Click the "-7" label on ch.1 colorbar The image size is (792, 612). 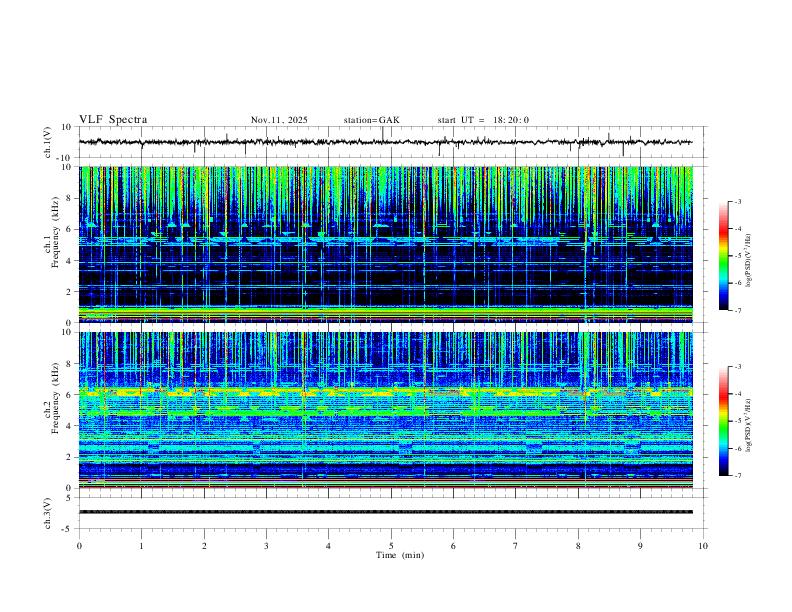click(x=738, y=310)
